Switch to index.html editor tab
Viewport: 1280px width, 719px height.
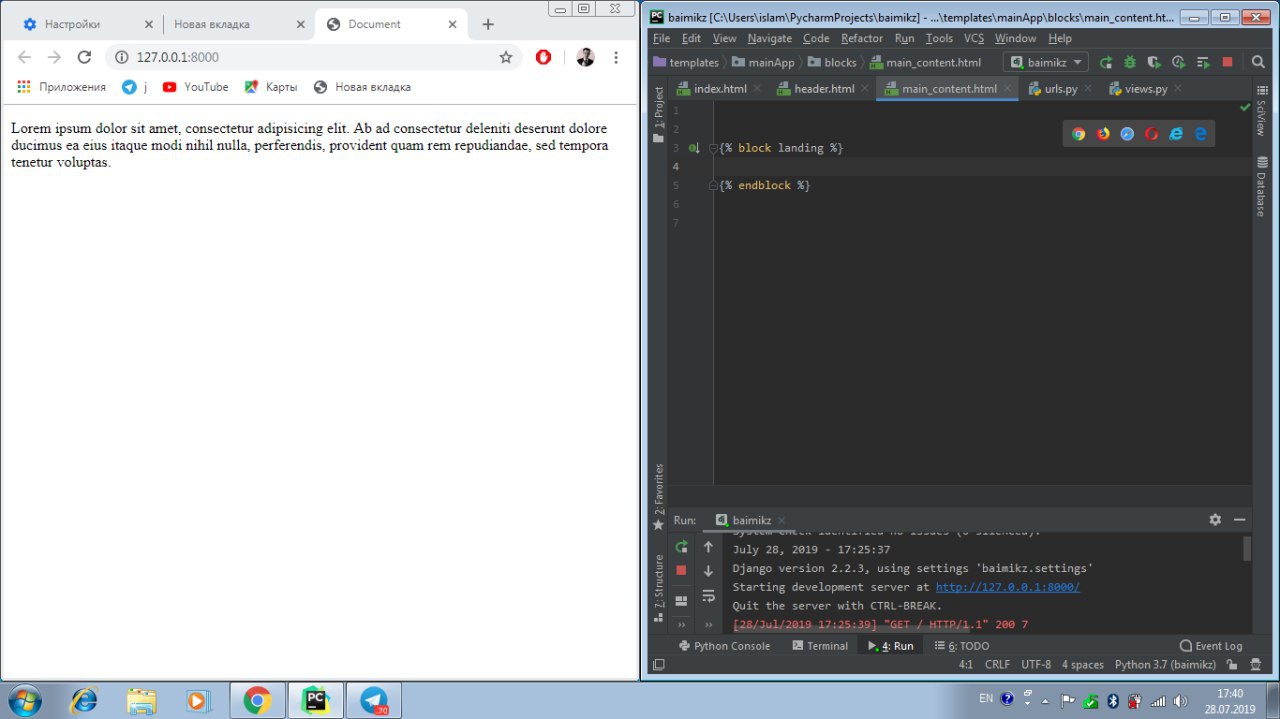(719, 88)
